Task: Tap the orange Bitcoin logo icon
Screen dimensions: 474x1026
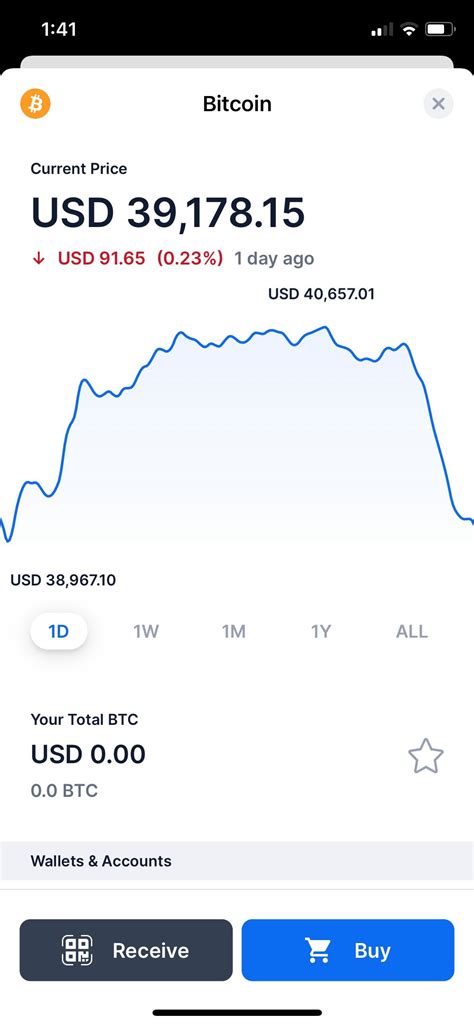Action: pyautogui.click(x=35, y=103)
